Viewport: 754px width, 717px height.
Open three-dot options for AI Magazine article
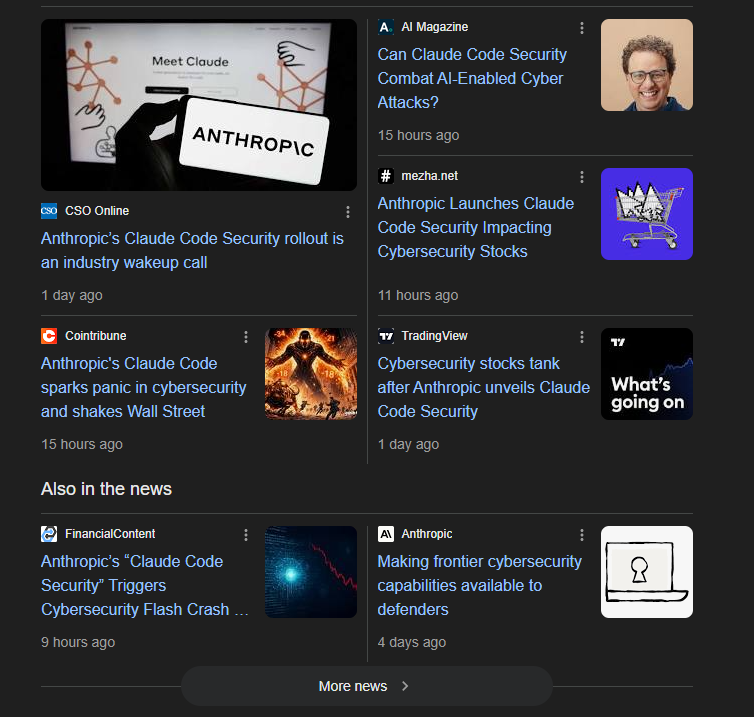582,28
